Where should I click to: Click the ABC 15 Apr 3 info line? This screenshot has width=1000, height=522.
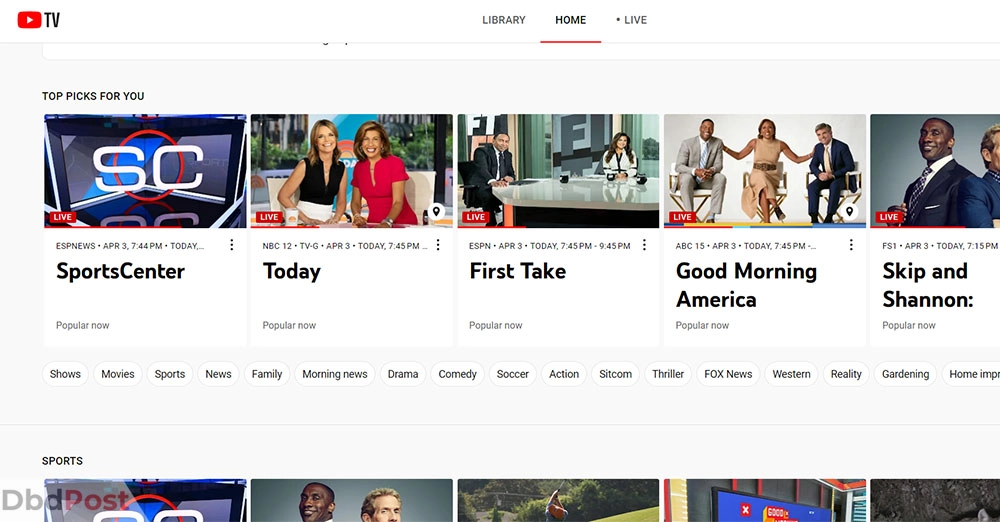point(746,246)
